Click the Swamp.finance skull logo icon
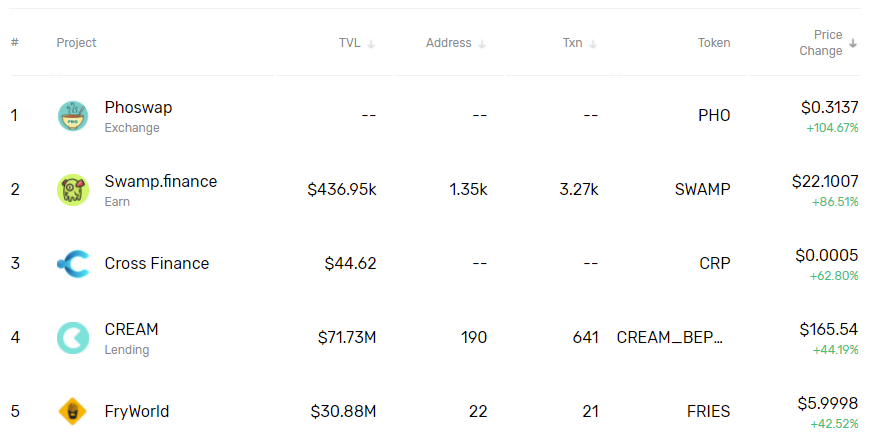Image resolution: width=880 pixels, height=440 pixels. [x=73, y=190]
